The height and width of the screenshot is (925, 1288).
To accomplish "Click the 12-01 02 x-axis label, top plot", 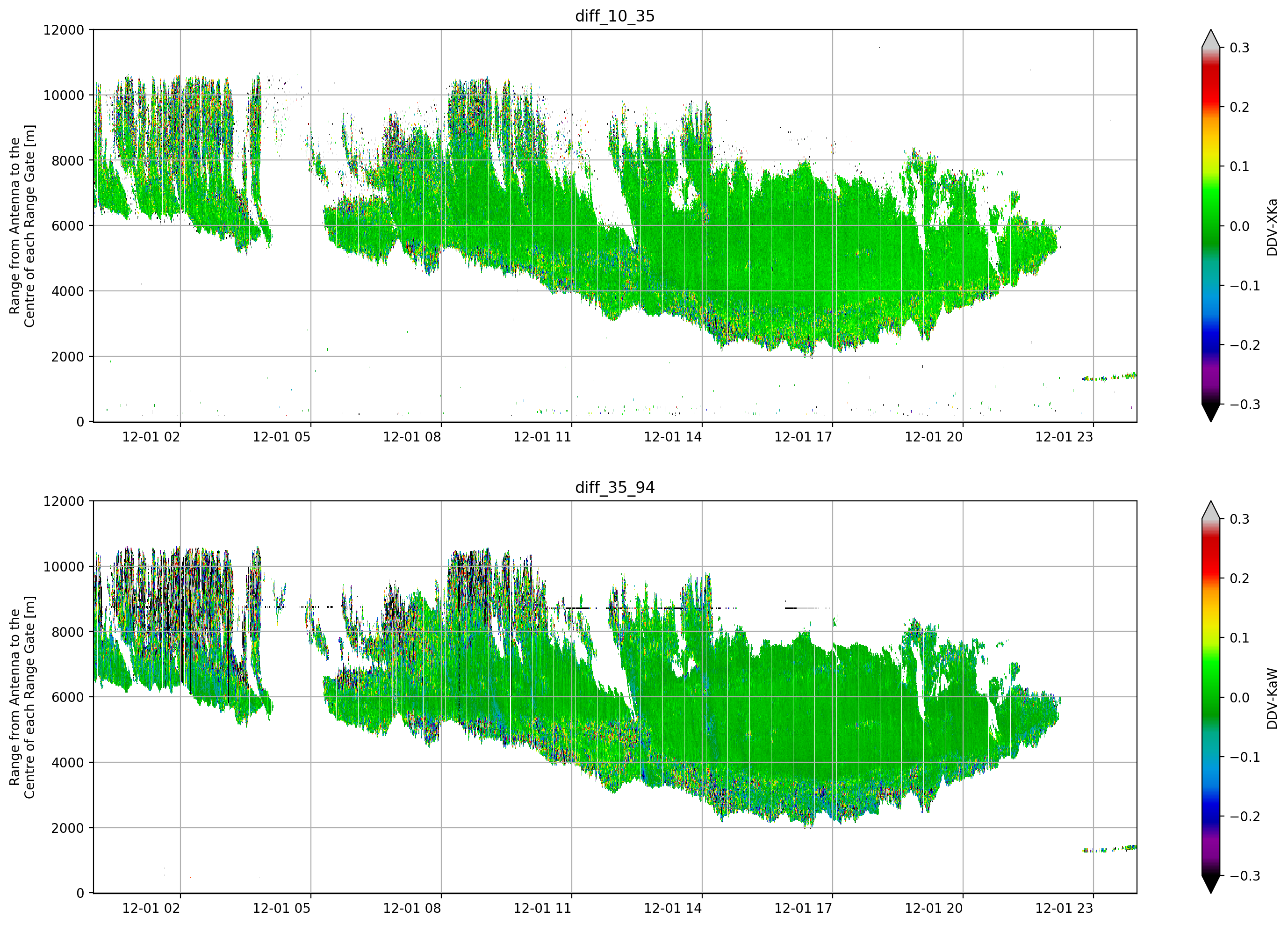I will click(151, 437).
